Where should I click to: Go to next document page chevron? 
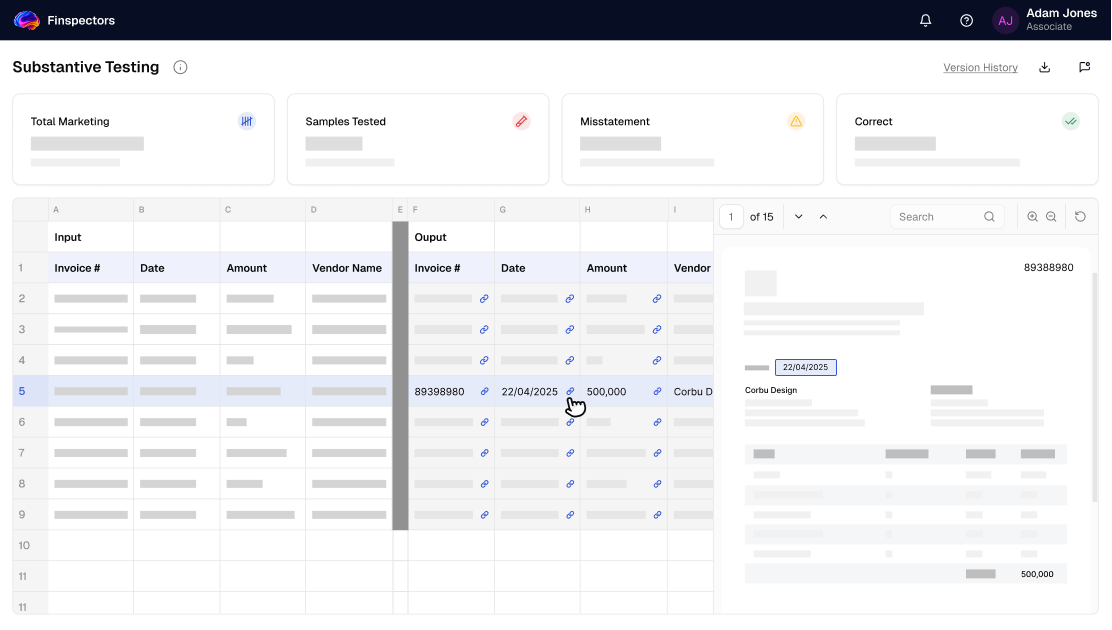(x=799, y=217)
